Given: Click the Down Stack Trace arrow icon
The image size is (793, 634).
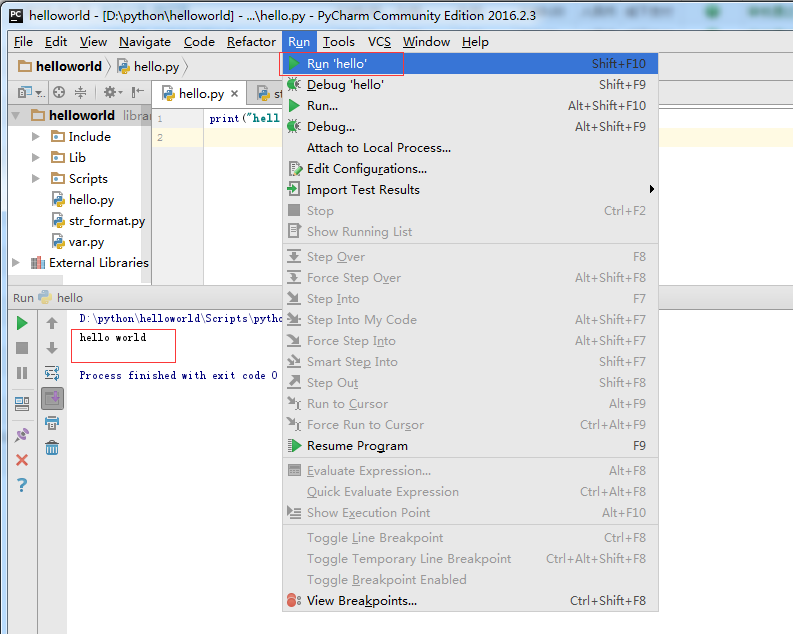Looking at the screenshot, I should (52, 348).
